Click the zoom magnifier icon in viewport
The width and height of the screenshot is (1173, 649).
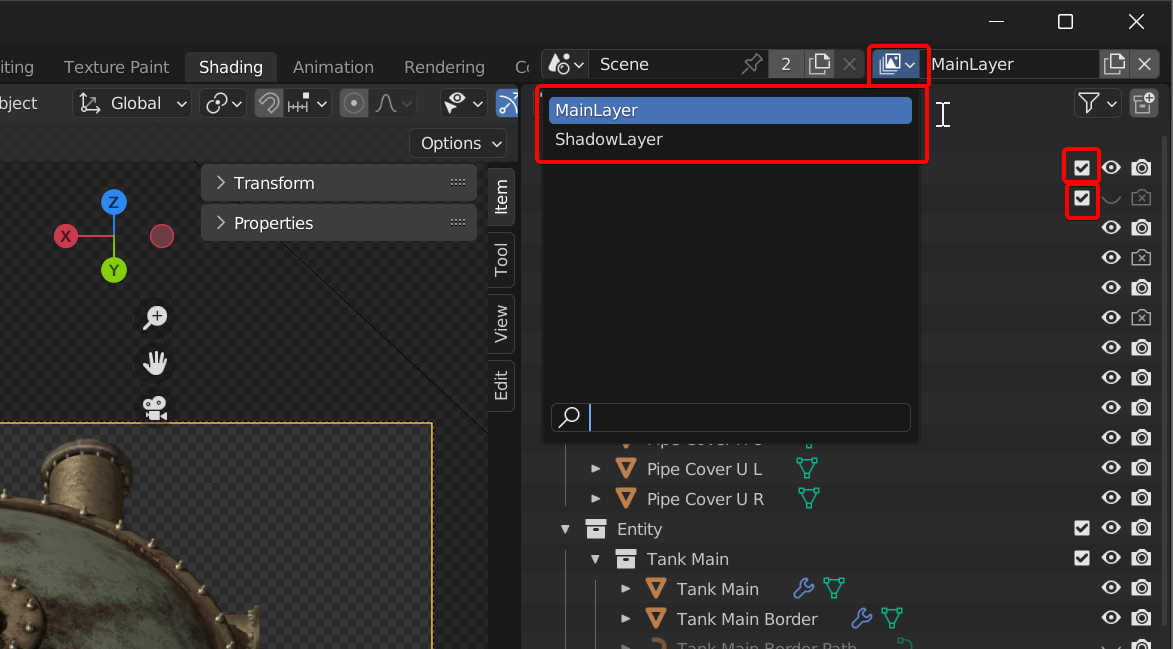[x=155, y=318]
